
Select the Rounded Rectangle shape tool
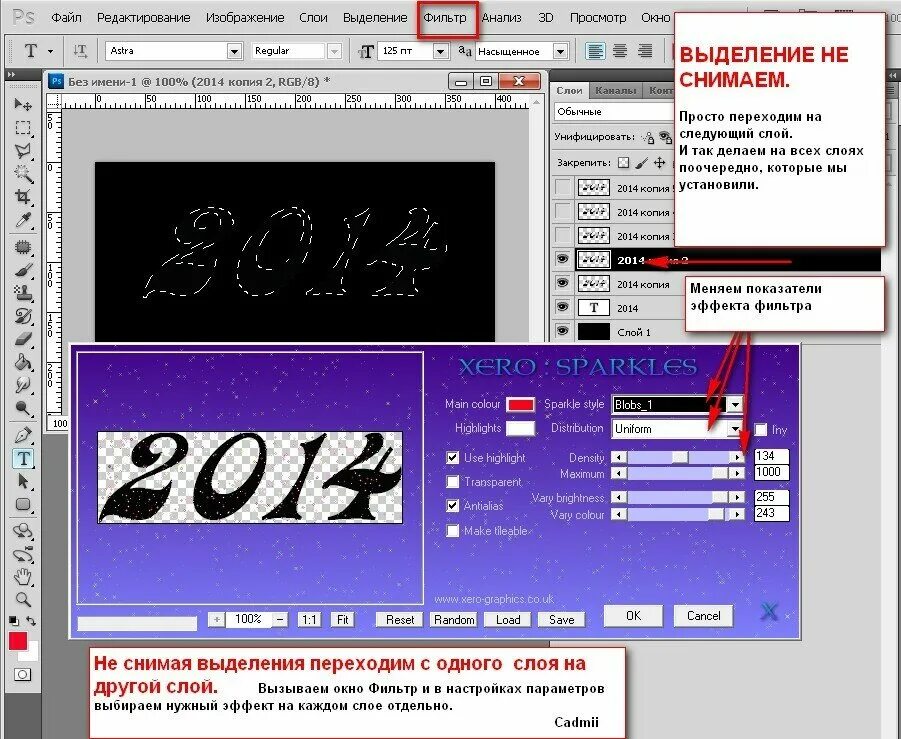point(23,505)
